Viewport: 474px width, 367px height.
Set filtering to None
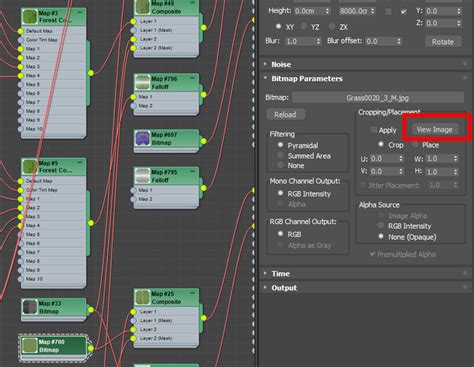(x=280, y=165)
